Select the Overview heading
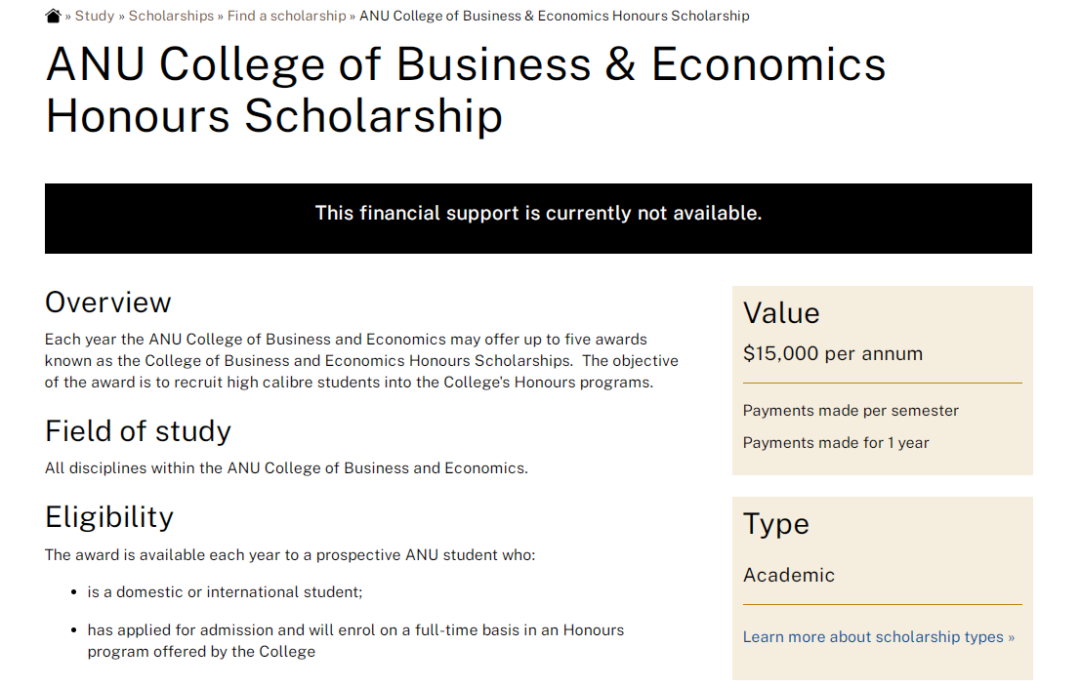 (x=108, y=302)
